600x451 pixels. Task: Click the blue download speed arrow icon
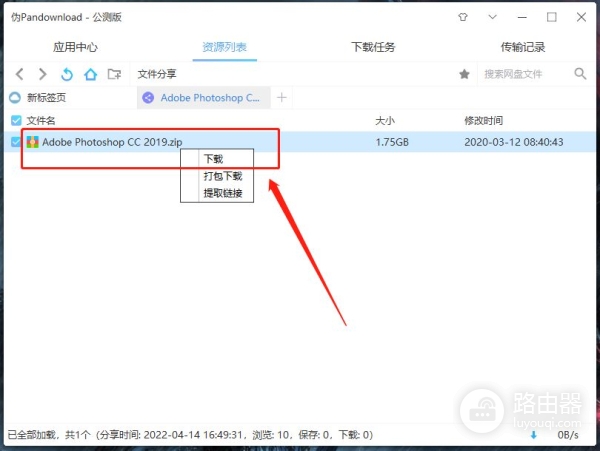click(x=533, y=435)
